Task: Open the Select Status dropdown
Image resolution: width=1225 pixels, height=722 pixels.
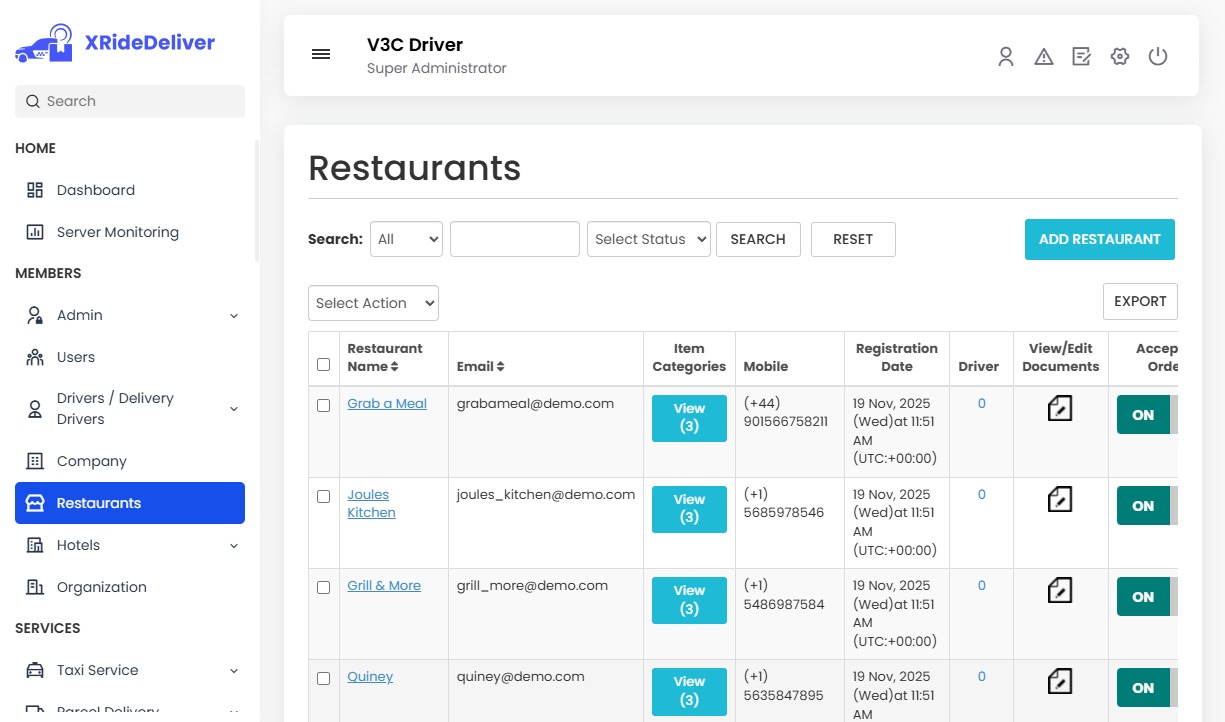Action: click(648, 239)
